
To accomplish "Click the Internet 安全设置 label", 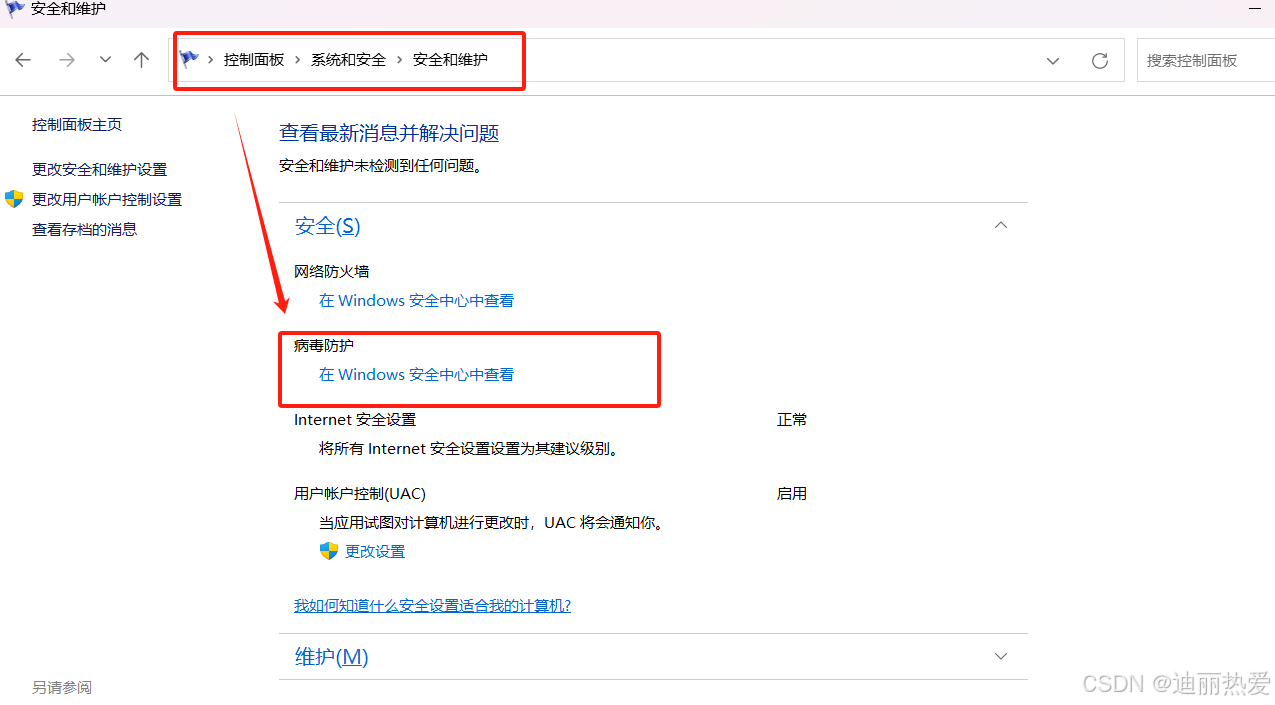I will click(x=355, y=420).
